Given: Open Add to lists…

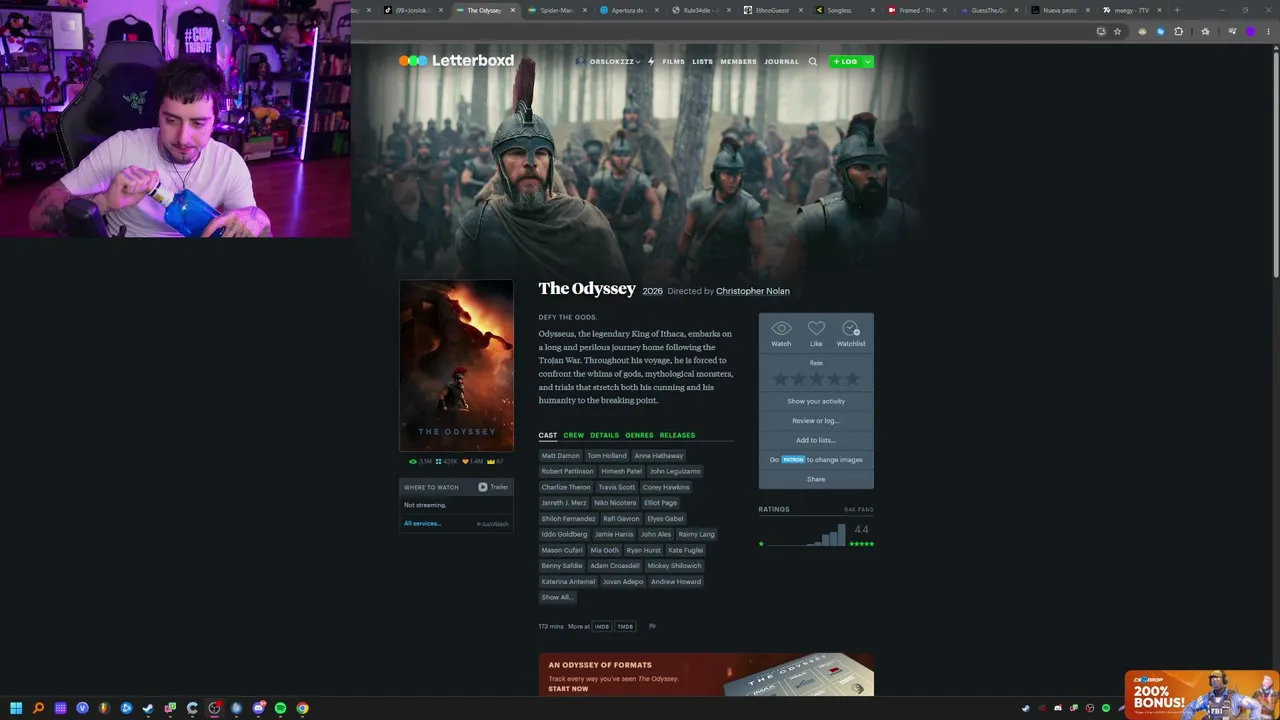Looking at the screenshot, I should click(816, 440).
